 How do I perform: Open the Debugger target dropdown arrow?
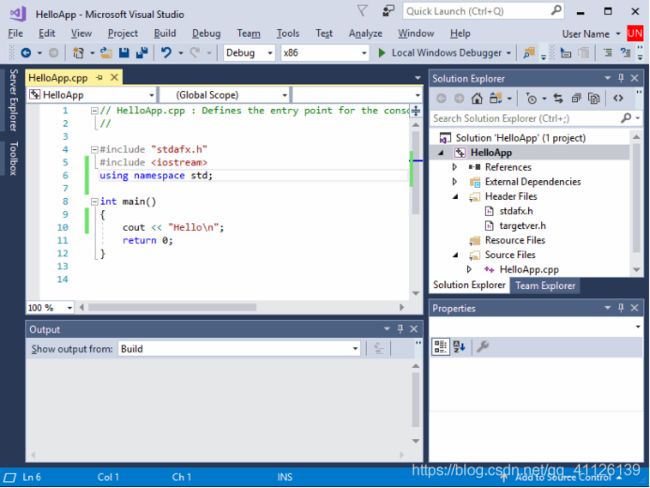(x=509, y=53)
